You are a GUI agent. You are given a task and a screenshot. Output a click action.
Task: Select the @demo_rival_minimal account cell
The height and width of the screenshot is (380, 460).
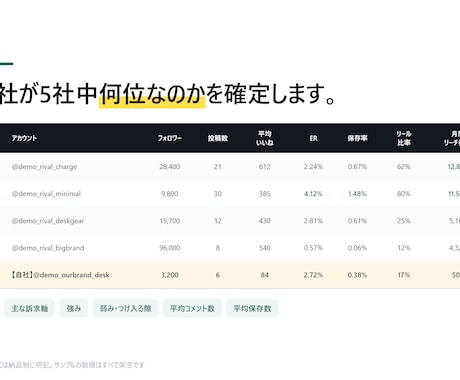point(46,194)
